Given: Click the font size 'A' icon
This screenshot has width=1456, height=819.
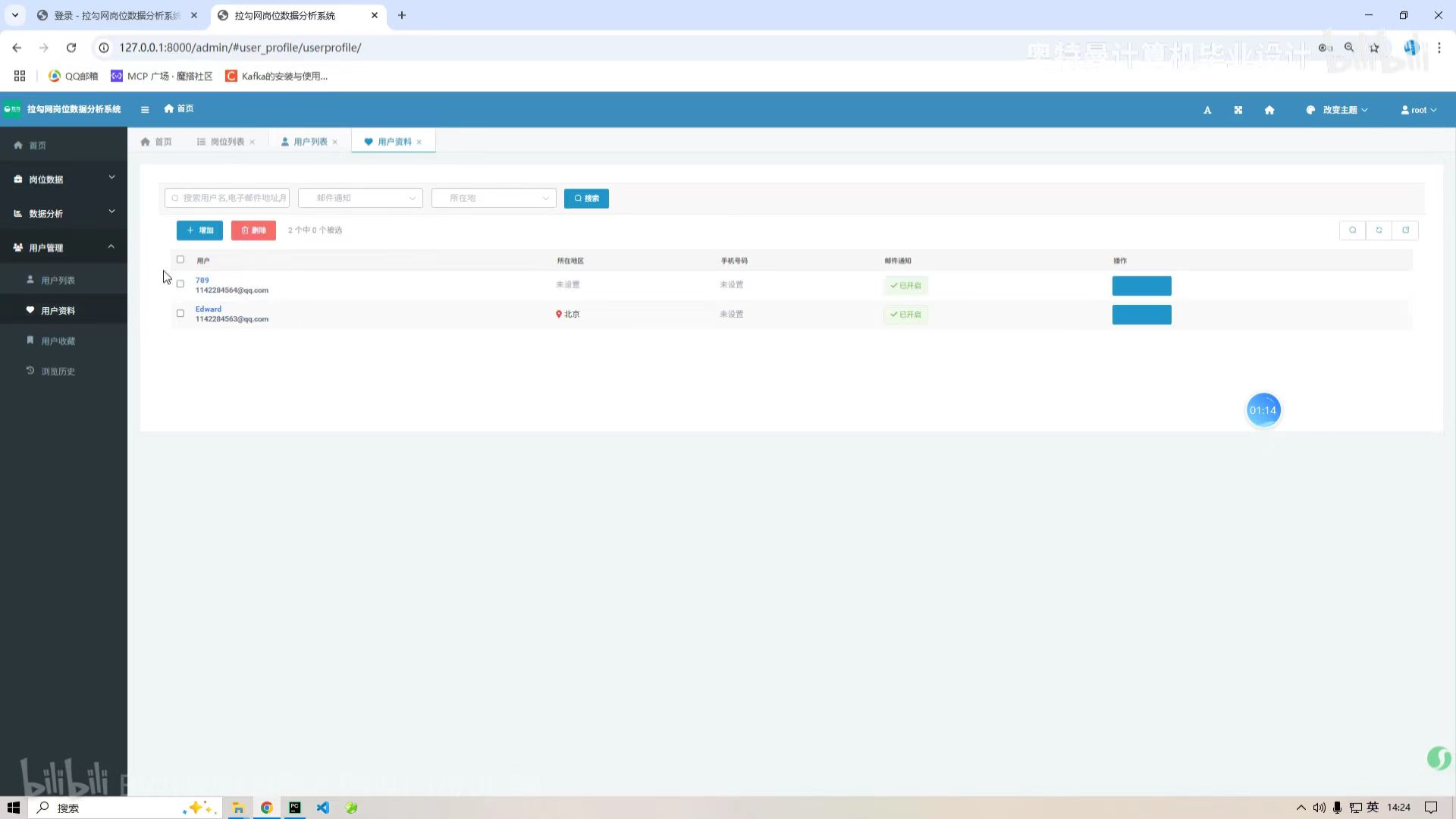Looking at the screenshot, I should click(1207, 110).
